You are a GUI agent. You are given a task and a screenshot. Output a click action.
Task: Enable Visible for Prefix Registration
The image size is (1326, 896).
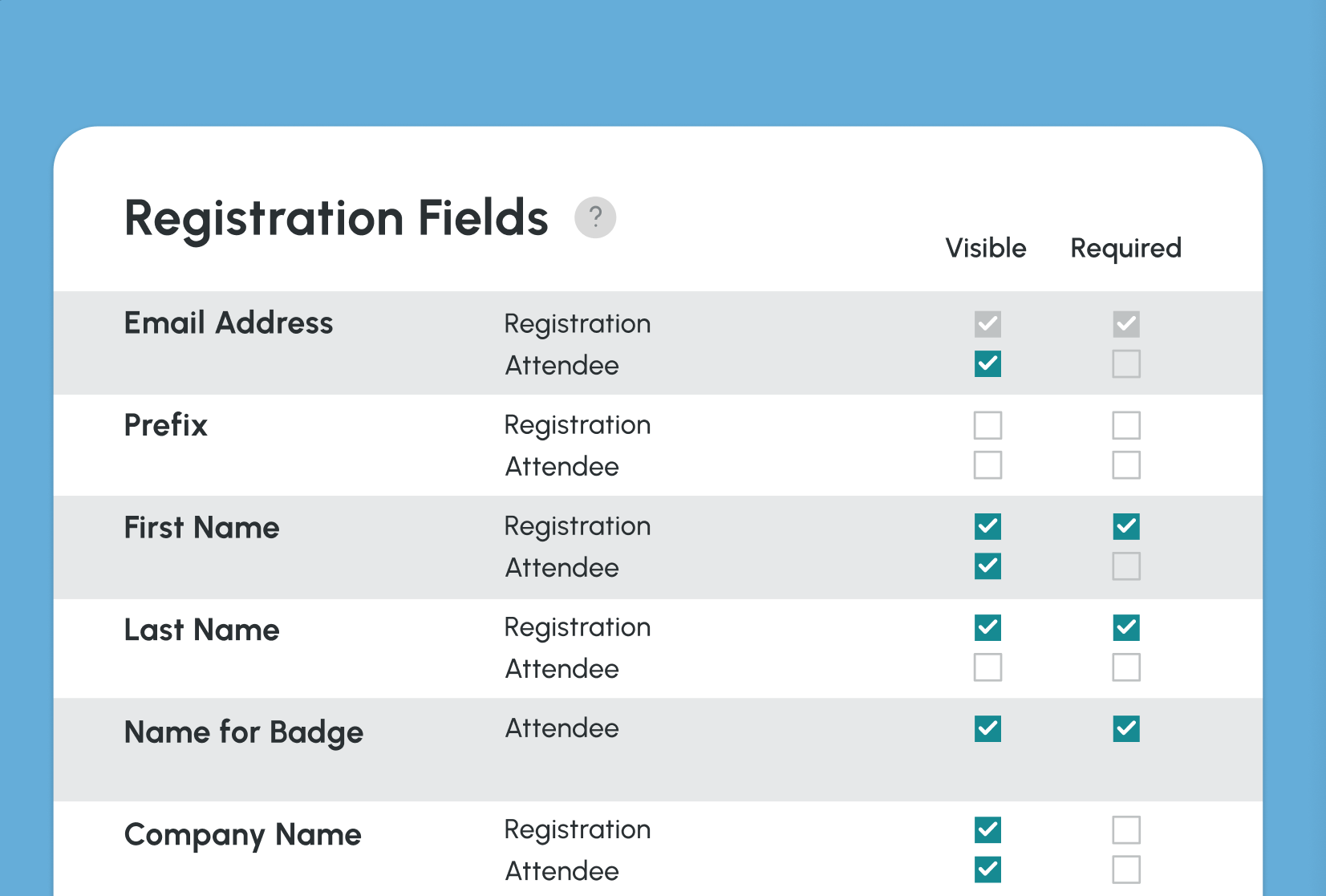(987, 425)
